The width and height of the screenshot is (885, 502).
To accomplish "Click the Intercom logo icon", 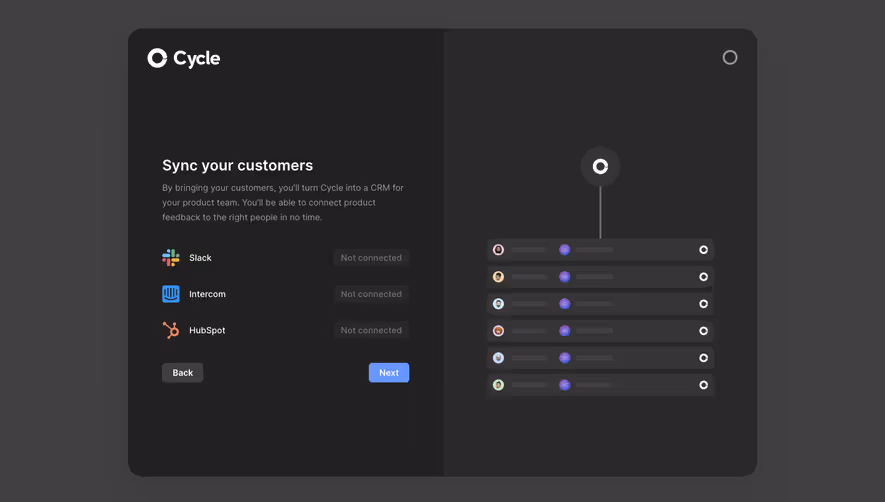I will point(171,294).
